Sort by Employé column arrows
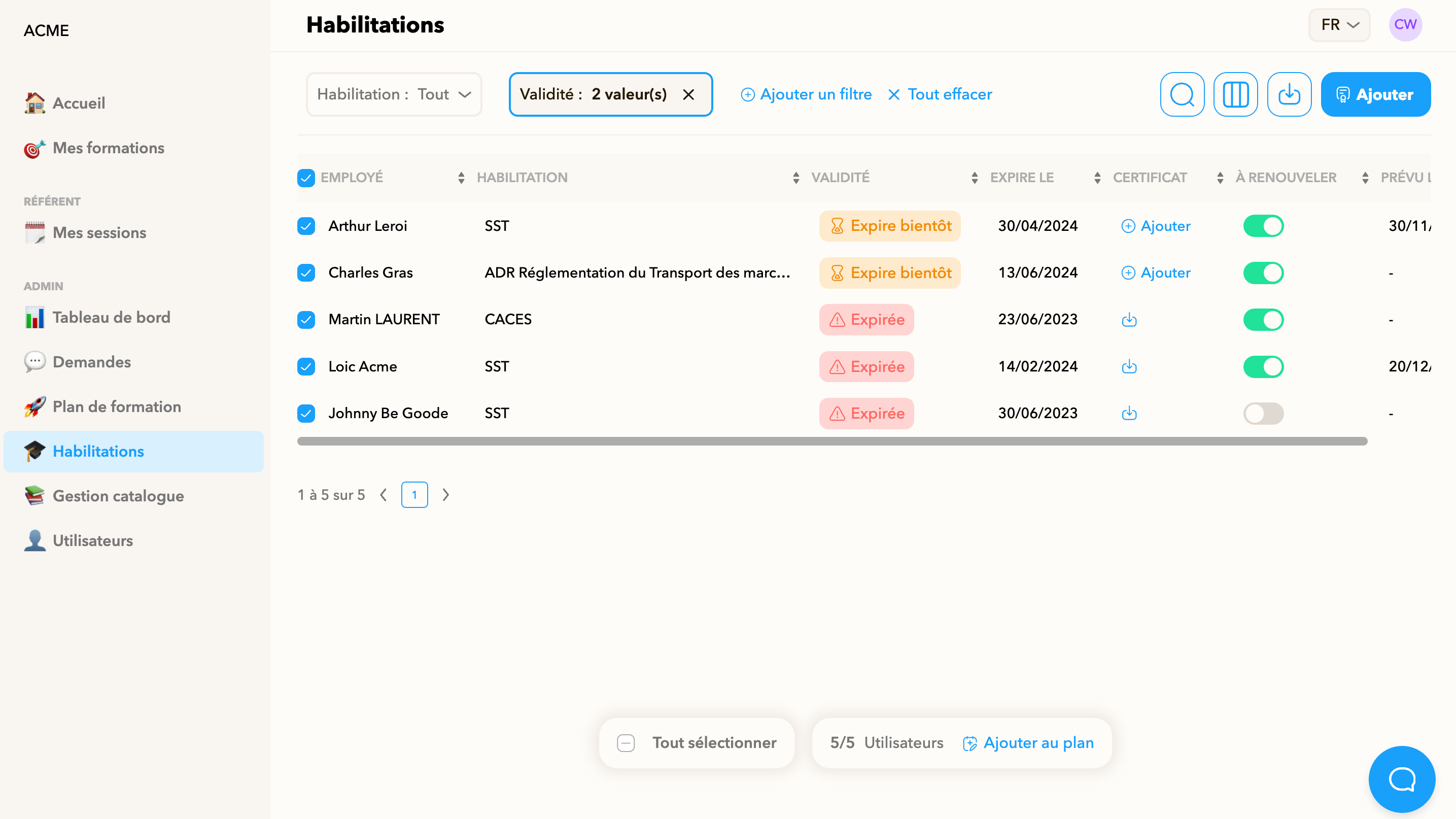 (x=461, y=178)
